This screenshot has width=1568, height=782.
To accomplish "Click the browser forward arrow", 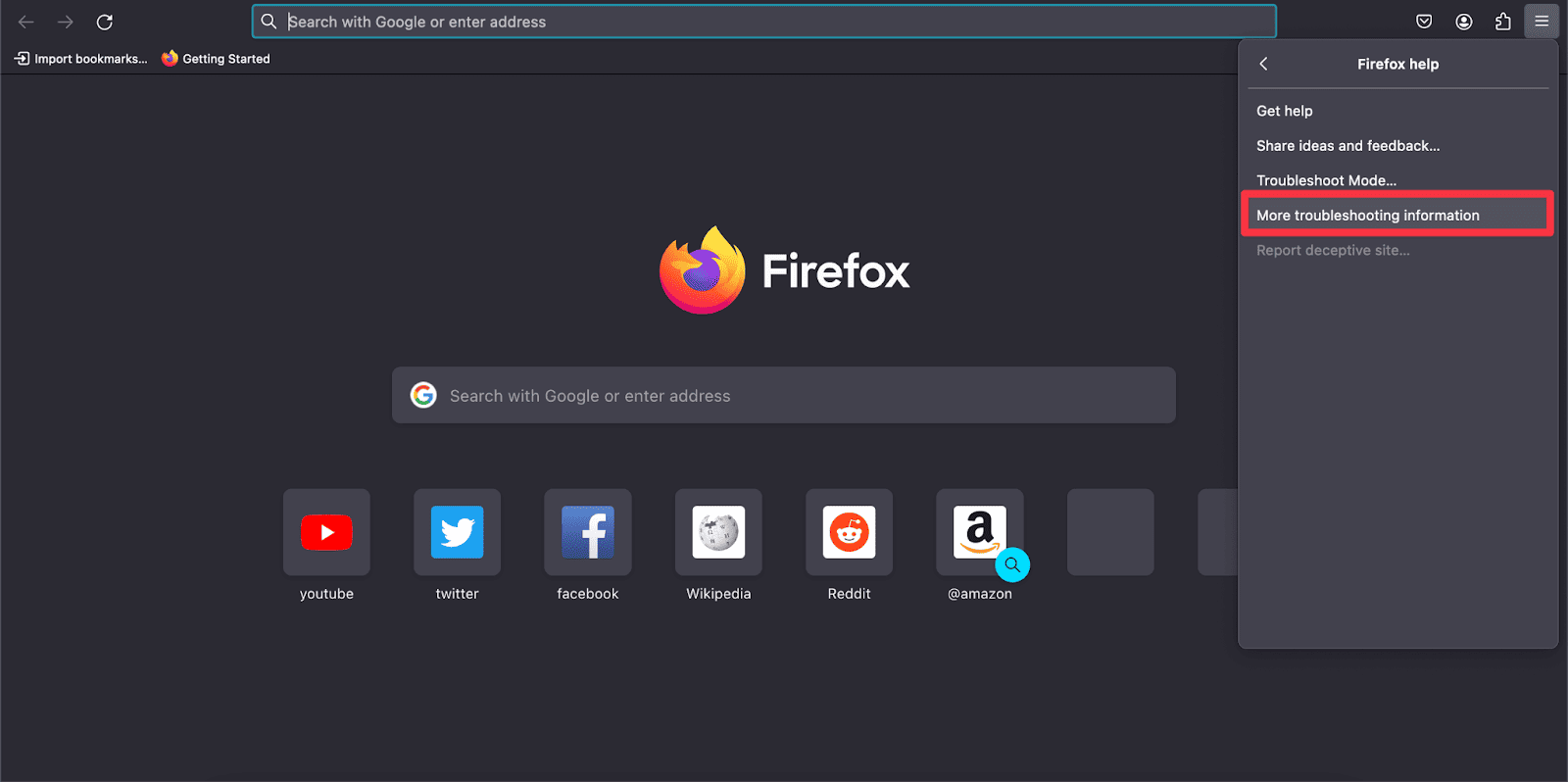I will coord(66,22).
